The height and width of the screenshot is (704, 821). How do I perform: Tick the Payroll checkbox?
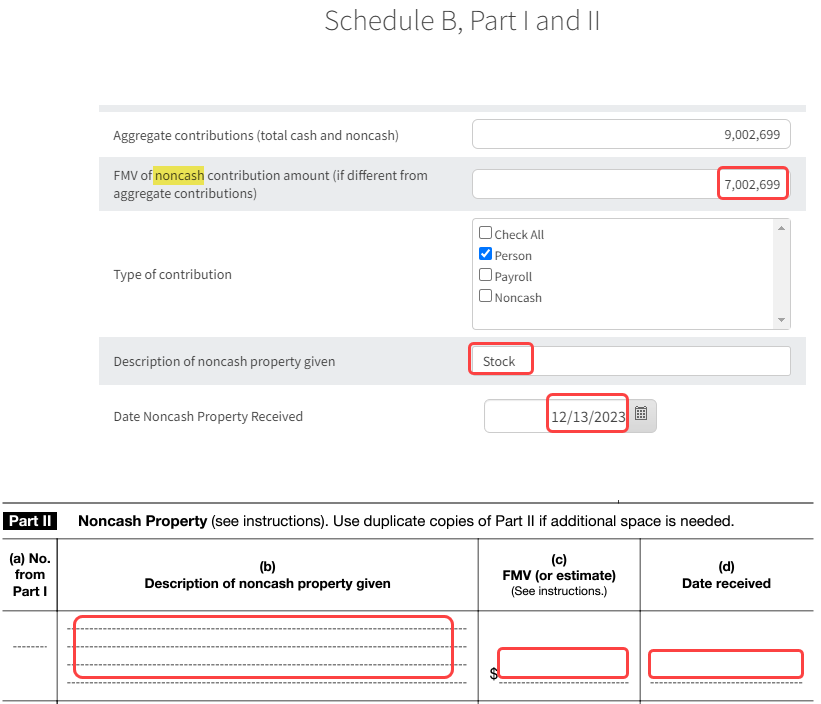[x=486, y=276]
